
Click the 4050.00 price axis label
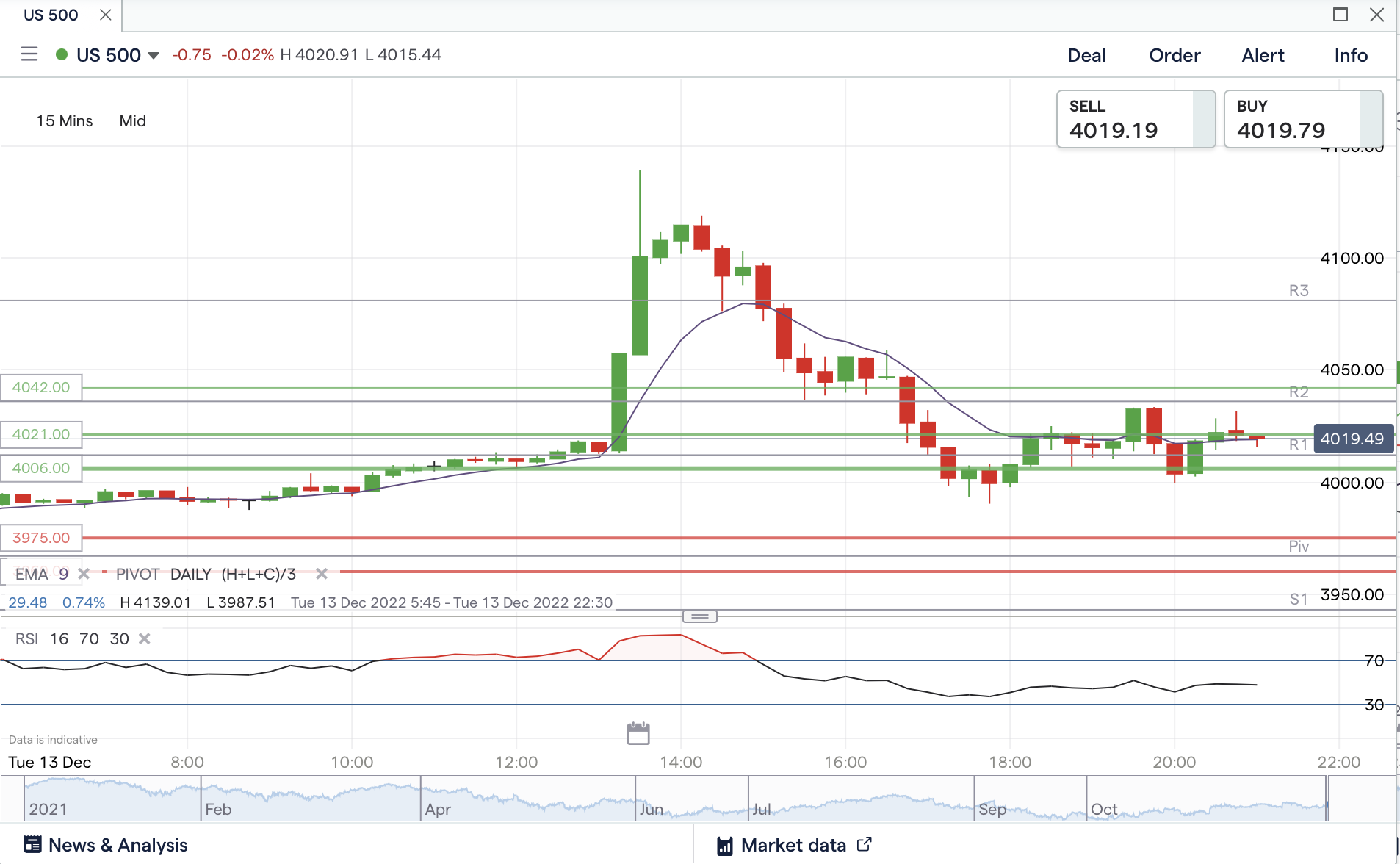[1352, 370]
